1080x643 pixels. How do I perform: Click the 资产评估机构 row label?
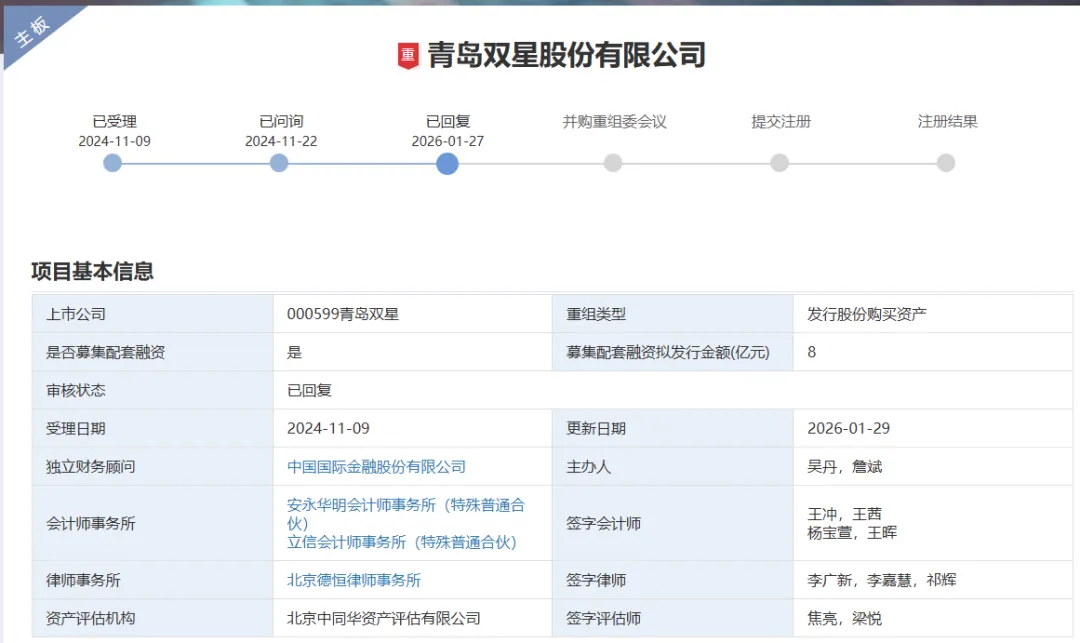(x=90, y=618)
